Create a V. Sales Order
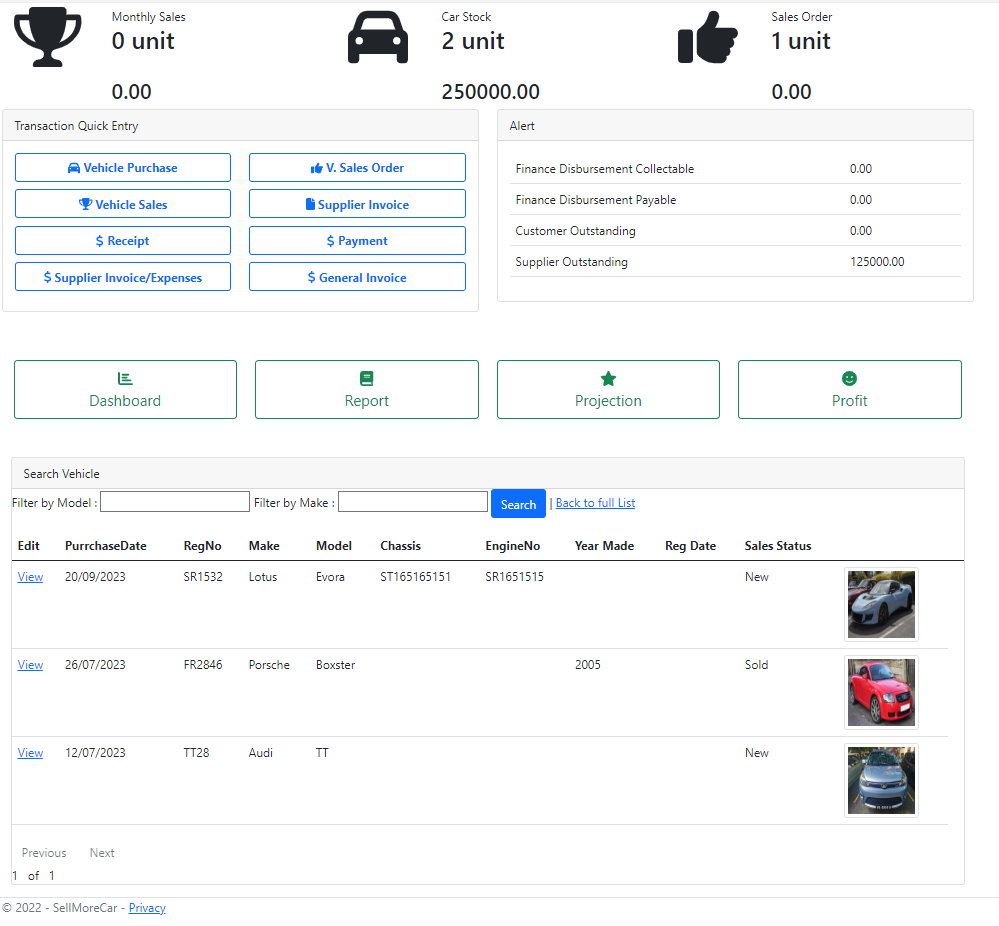The width and height of the screenshot is (999, 926). [357, 168]
